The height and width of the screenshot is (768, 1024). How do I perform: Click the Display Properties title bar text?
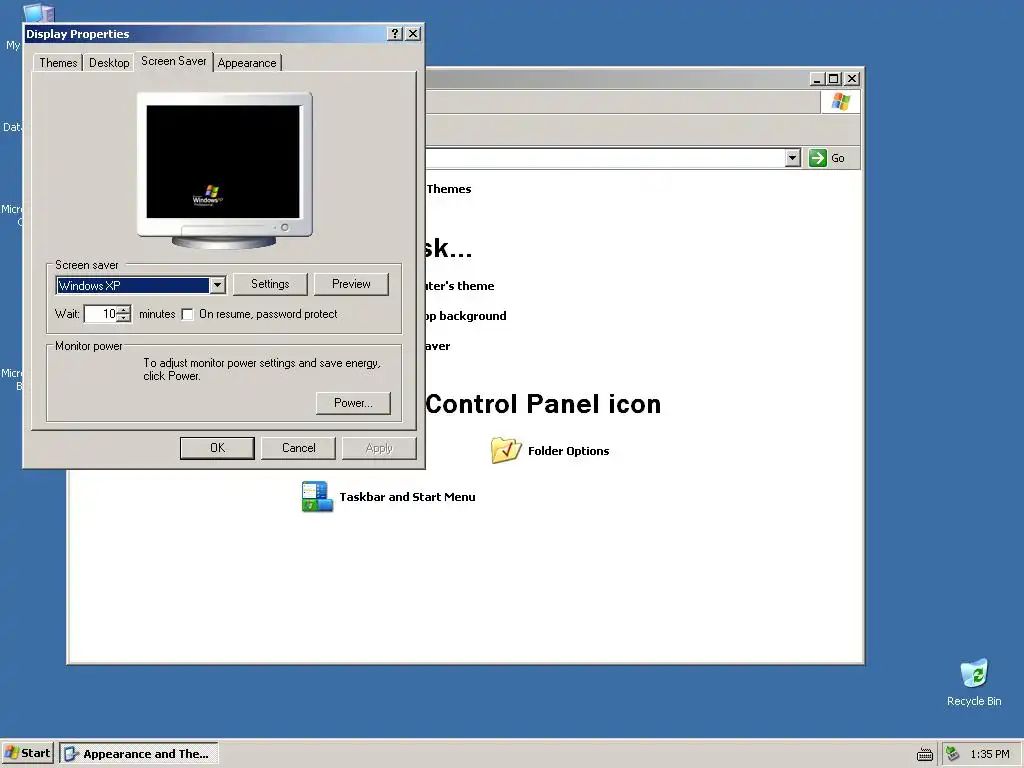tap(78, 34)
